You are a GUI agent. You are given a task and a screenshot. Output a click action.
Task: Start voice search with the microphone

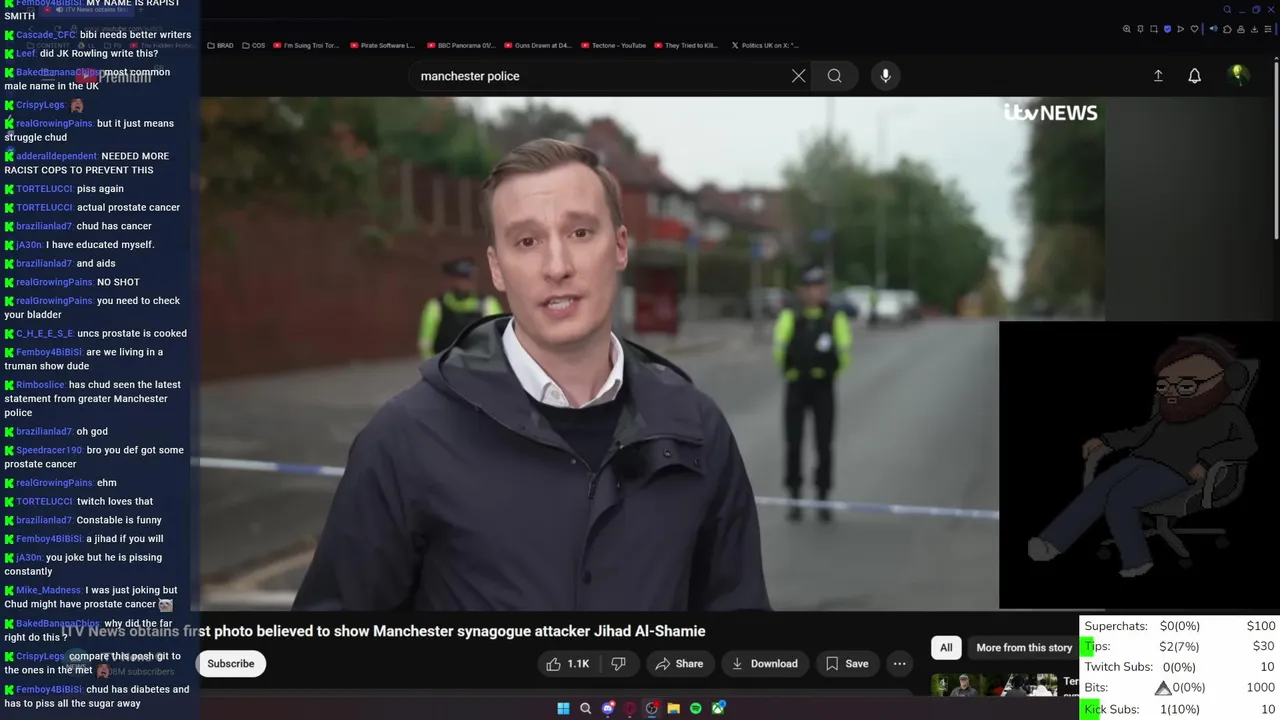pyautogui.click(x=885, y=76)
